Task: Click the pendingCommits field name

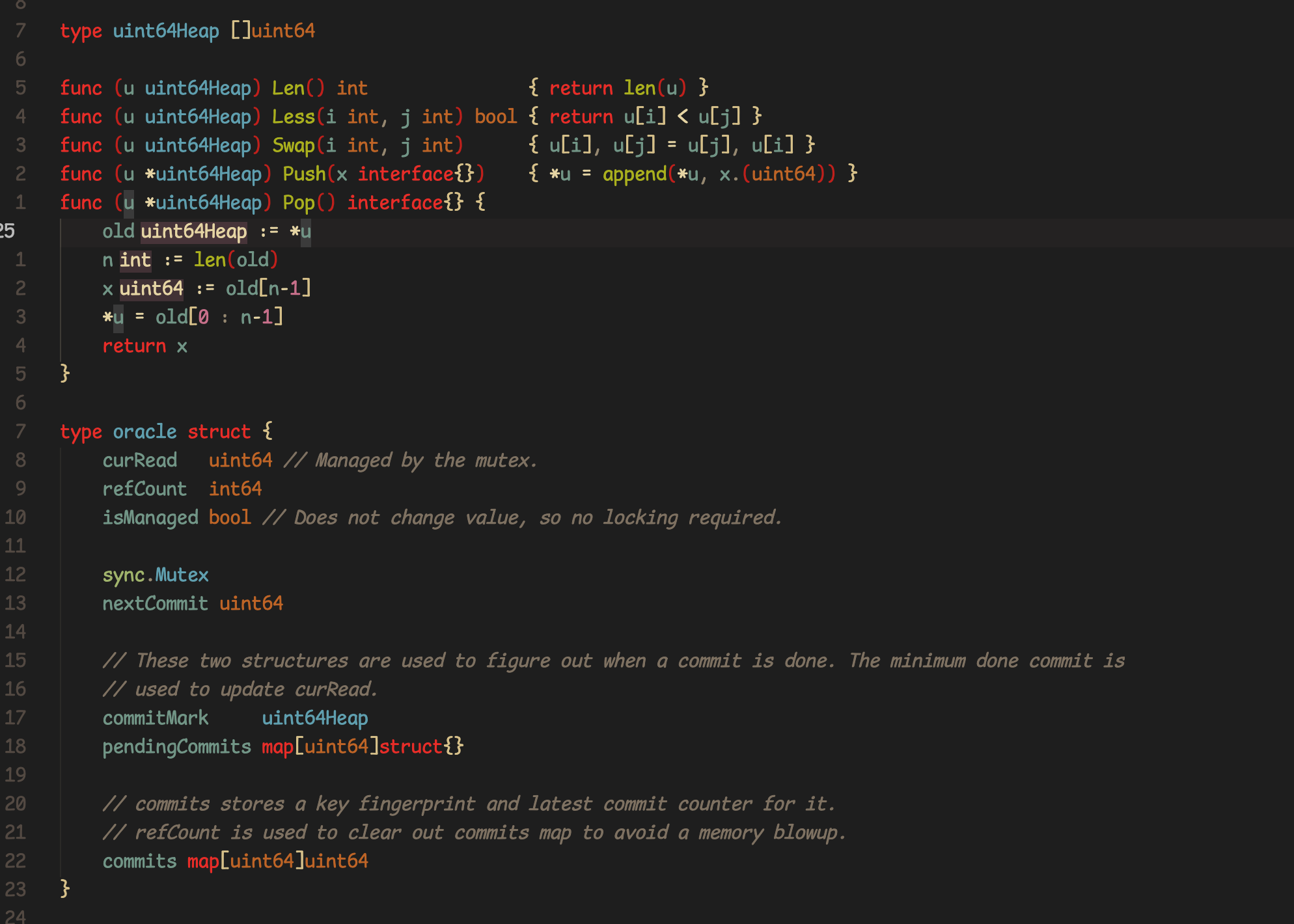Action: [x=176, y=747]
